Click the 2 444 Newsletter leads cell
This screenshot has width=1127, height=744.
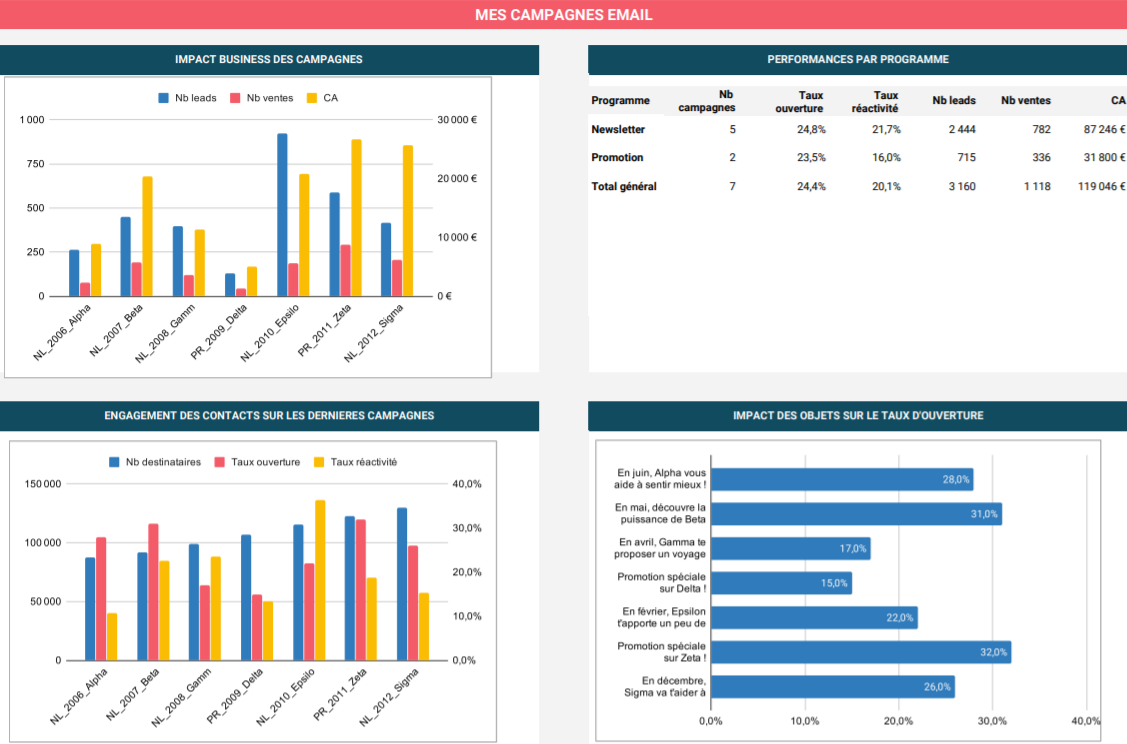pyautogui.click(x=962, y=129)
